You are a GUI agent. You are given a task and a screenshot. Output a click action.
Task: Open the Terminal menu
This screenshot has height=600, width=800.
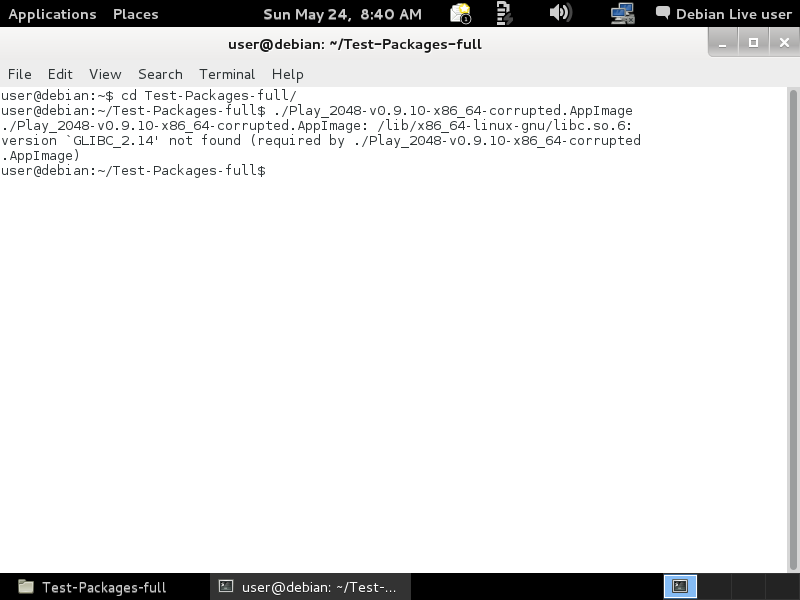click(227, 74)
